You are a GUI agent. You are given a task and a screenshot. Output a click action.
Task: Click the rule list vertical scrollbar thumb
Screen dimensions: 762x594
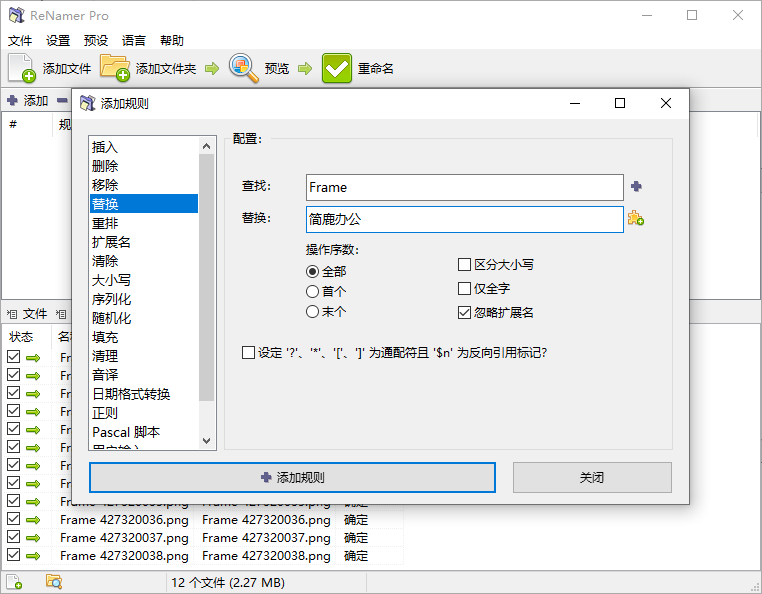pyautogui.click(x=207, y=278)
